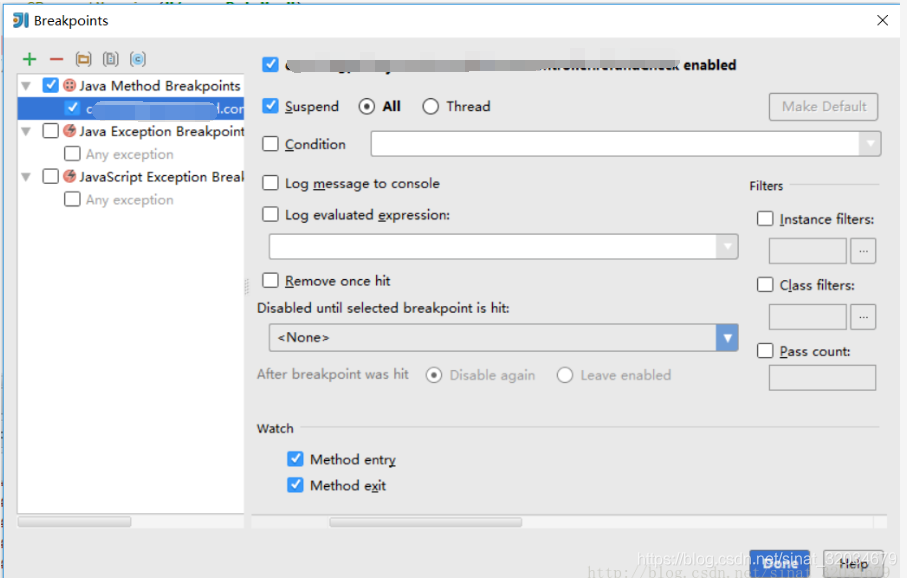
Task: Enable Any exception under JavaScript Exception Breakpoints
Action: [x=72, y=200]
